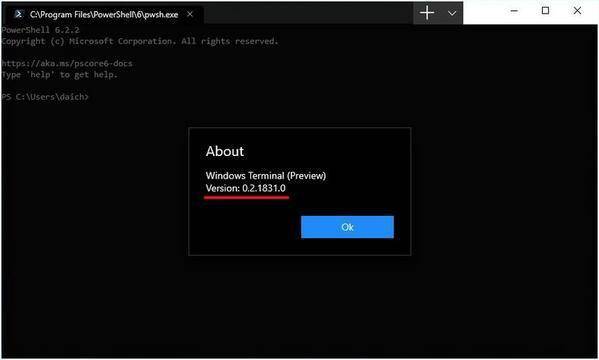Image resolution: width=599 pixels, height=360 pixels.
Task: Click the https://aka.ms/pscore6-docs URL text
Action: [67, 63]
